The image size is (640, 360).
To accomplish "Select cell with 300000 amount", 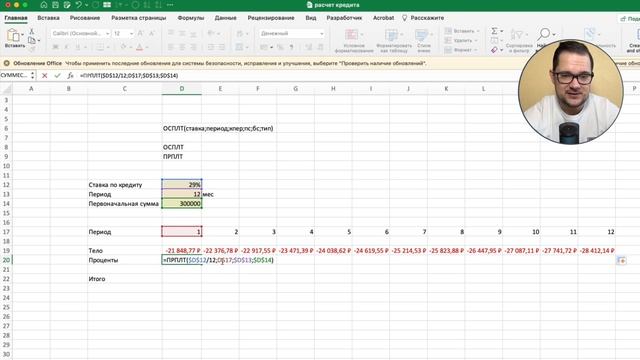I will [182, 203].
